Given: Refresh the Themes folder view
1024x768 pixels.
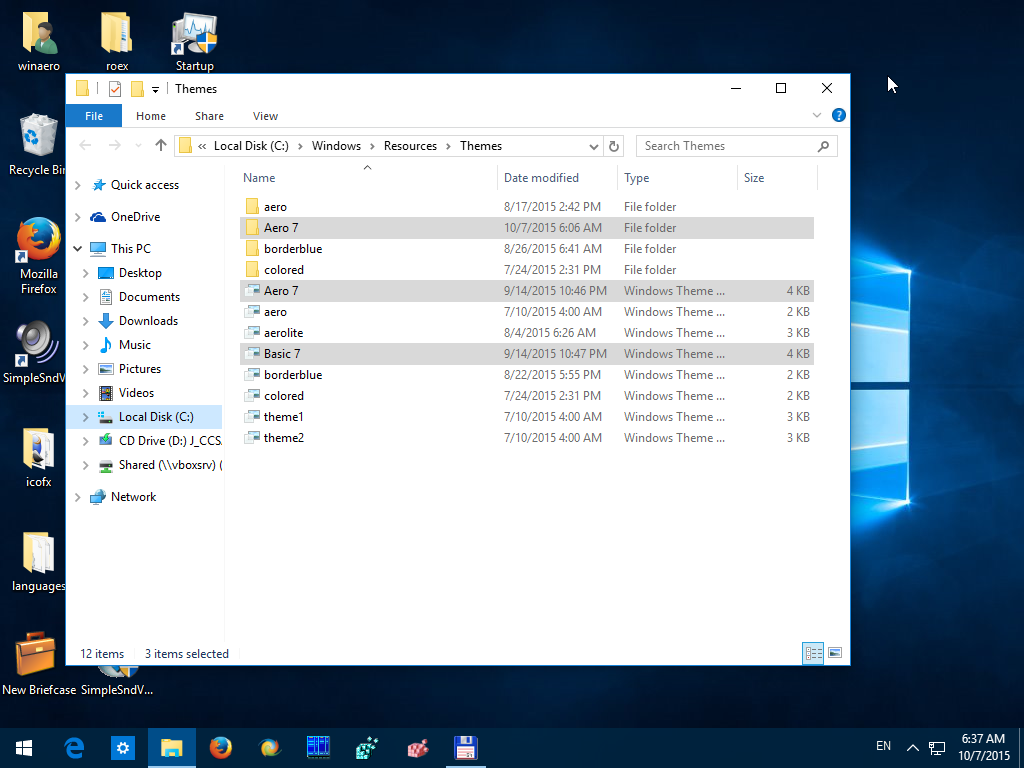Looking at the screenshot, I should click(x=614, y=146).
